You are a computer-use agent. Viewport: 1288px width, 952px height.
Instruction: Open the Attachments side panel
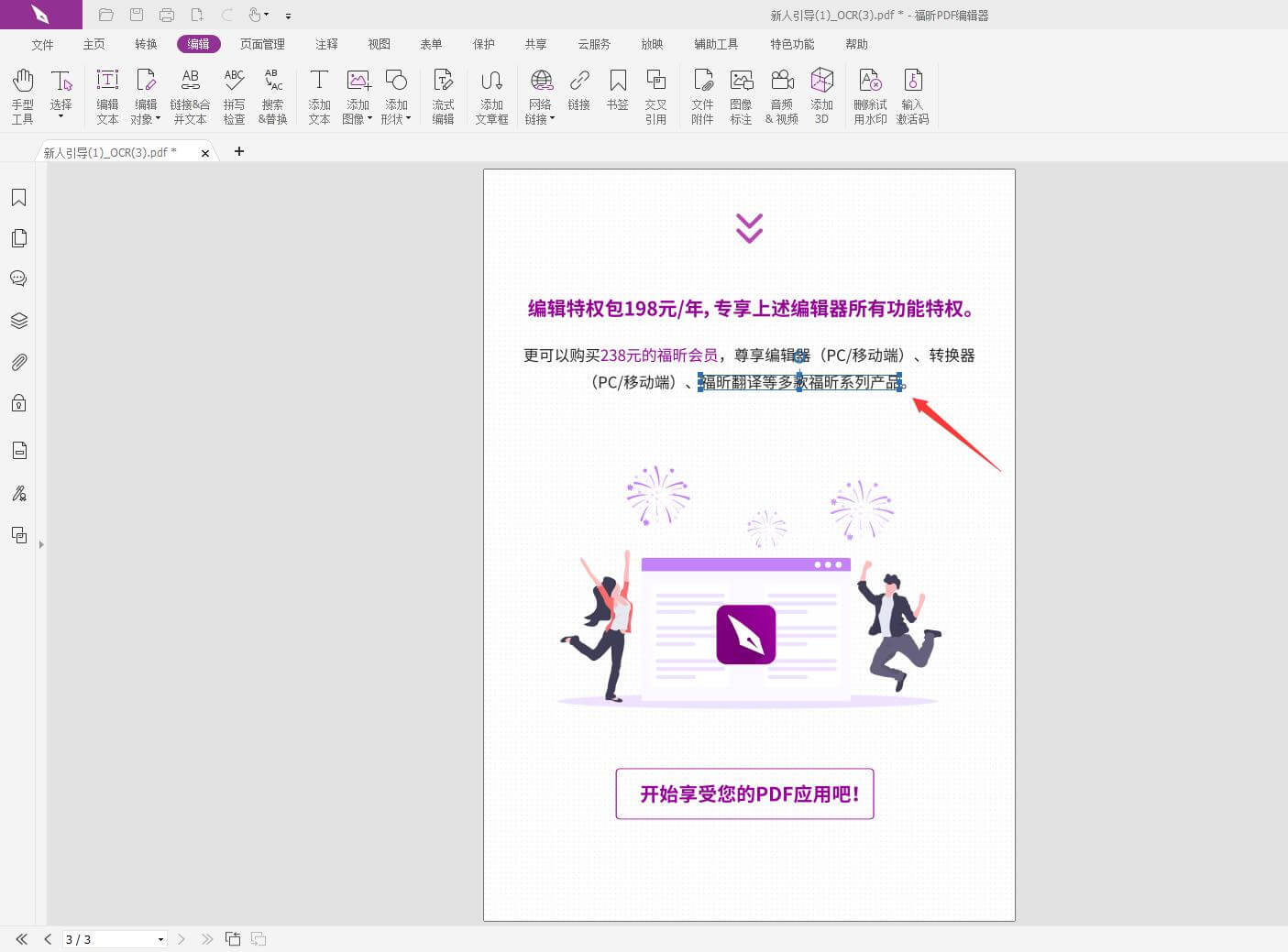[18, 362]
